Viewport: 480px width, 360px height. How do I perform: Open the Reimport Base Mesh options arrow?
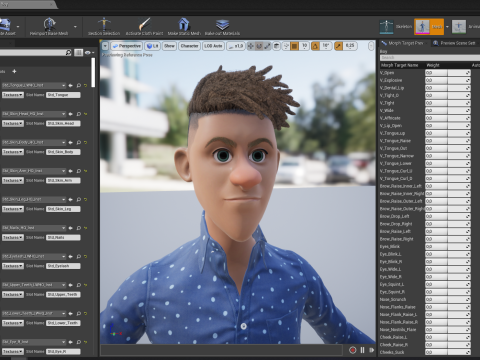pyautogui.click(x=75, y=27)
